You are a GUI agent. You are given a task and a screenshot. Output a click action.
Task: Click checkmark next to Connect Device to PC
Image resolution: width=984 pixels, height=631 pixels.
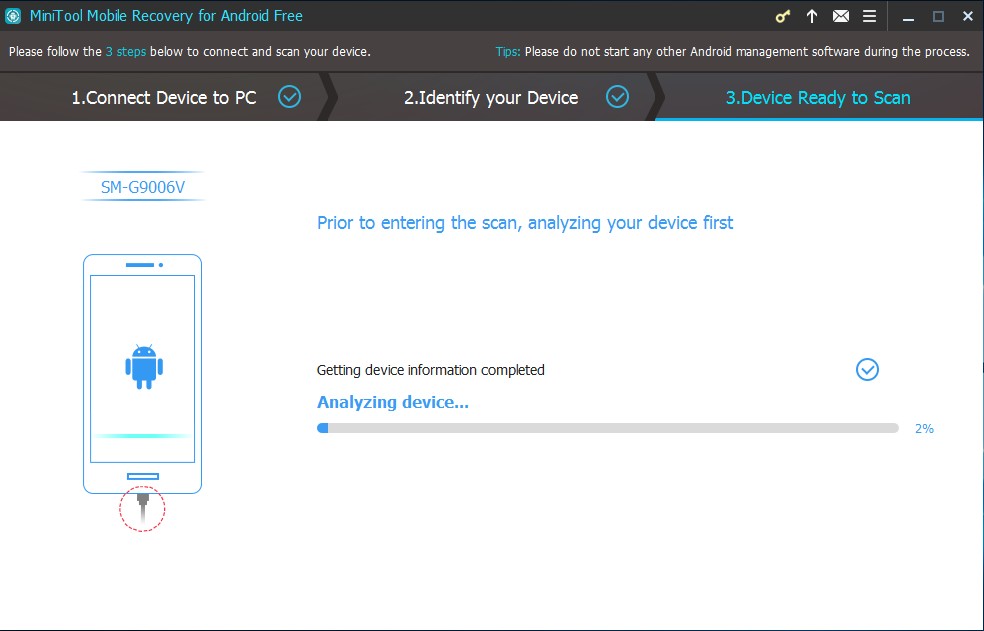point(289,97)
